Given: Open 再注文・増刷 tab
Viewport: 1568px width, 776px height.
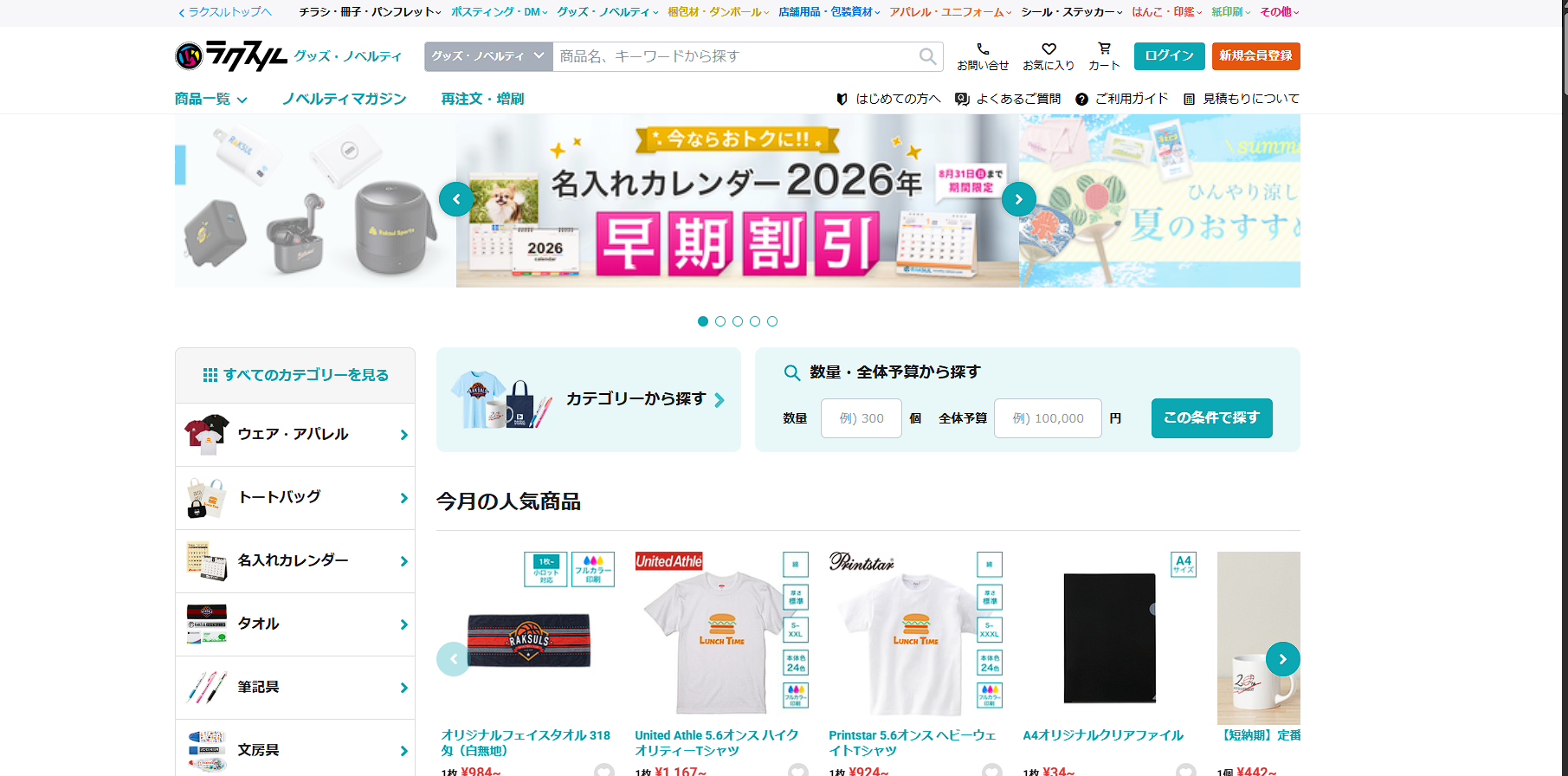Looking at the screenshot, I should pyautogui.click(x=482, y=99).
